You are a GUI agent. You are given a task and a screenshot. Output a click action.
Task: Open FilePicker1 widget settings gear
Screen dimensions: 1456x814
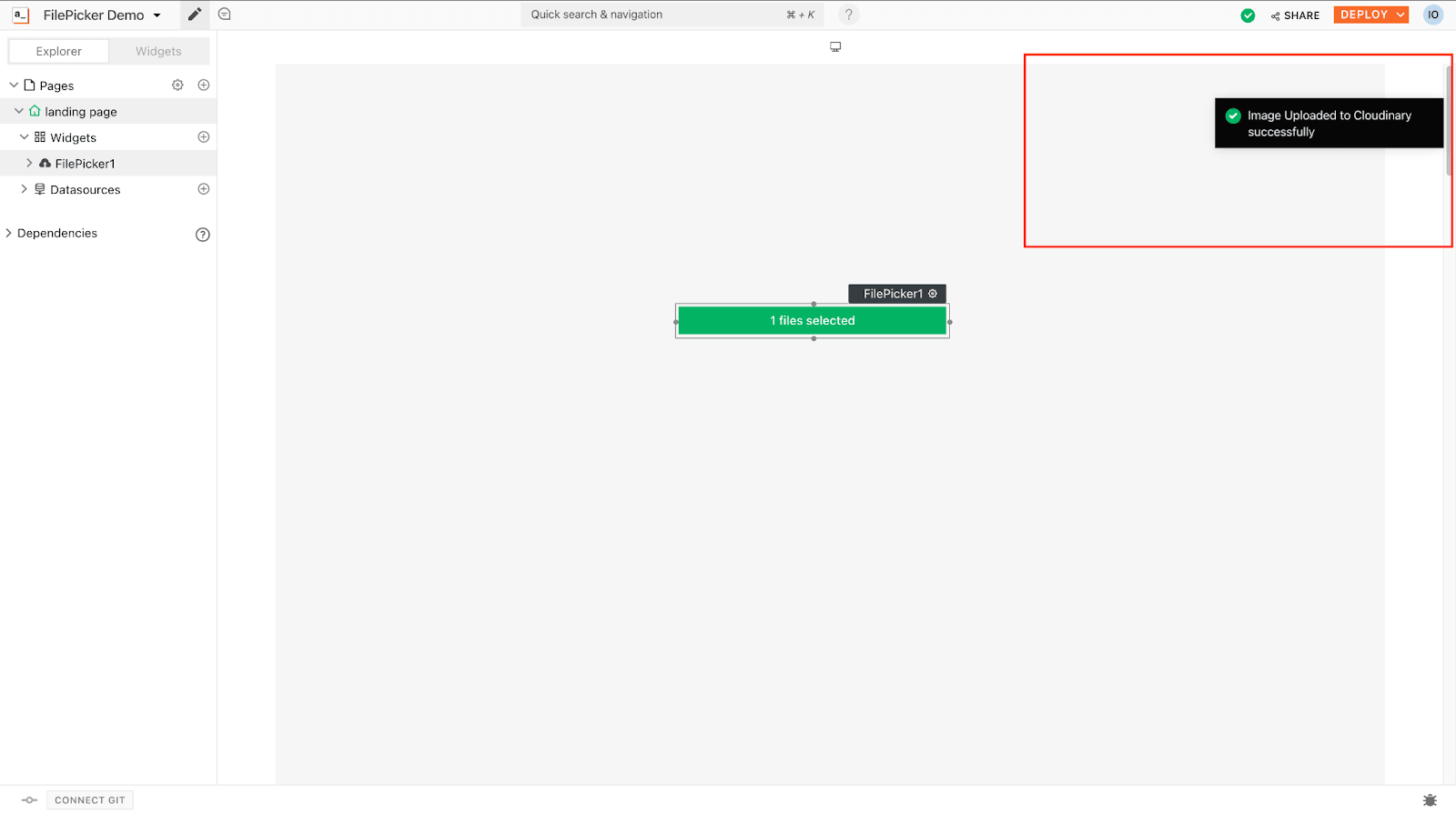[933, 294]
